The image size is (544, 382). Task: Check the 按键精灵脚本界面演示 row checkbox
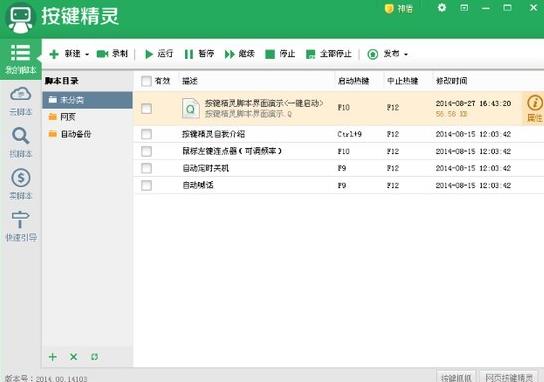point(146,109)
